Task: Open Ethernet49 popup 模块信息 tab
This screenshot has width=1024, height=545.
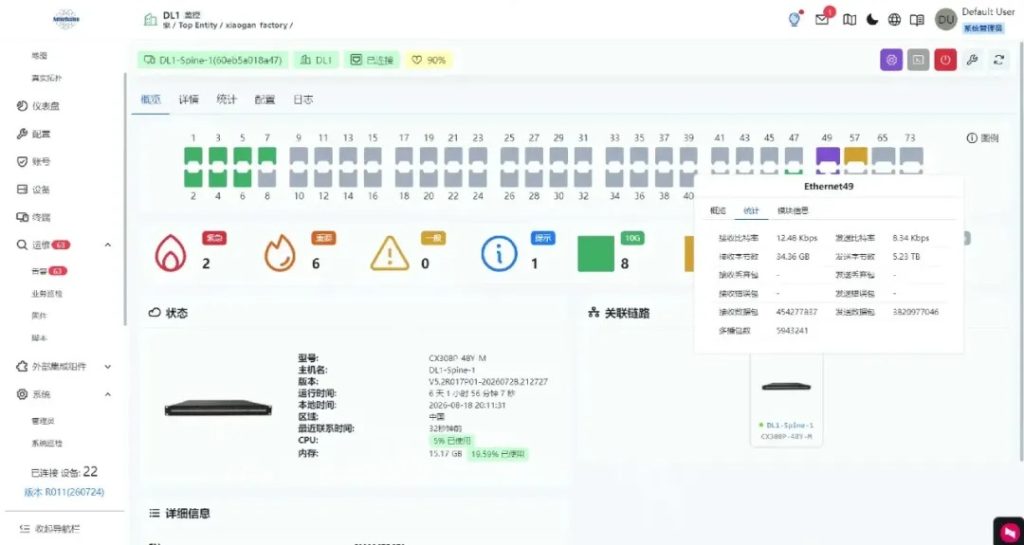Action: click(793, 211)
